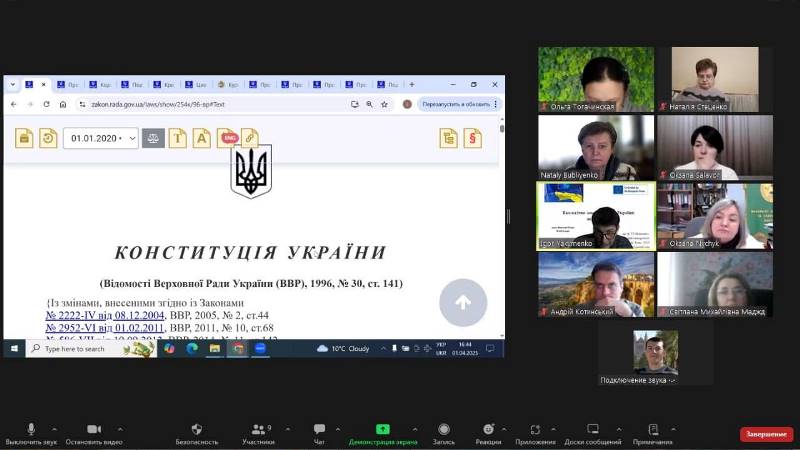Open law link № 2222-IV від 08.12.2004
The height and width of the screenshot is (450, 800).
tap(105, 315)
